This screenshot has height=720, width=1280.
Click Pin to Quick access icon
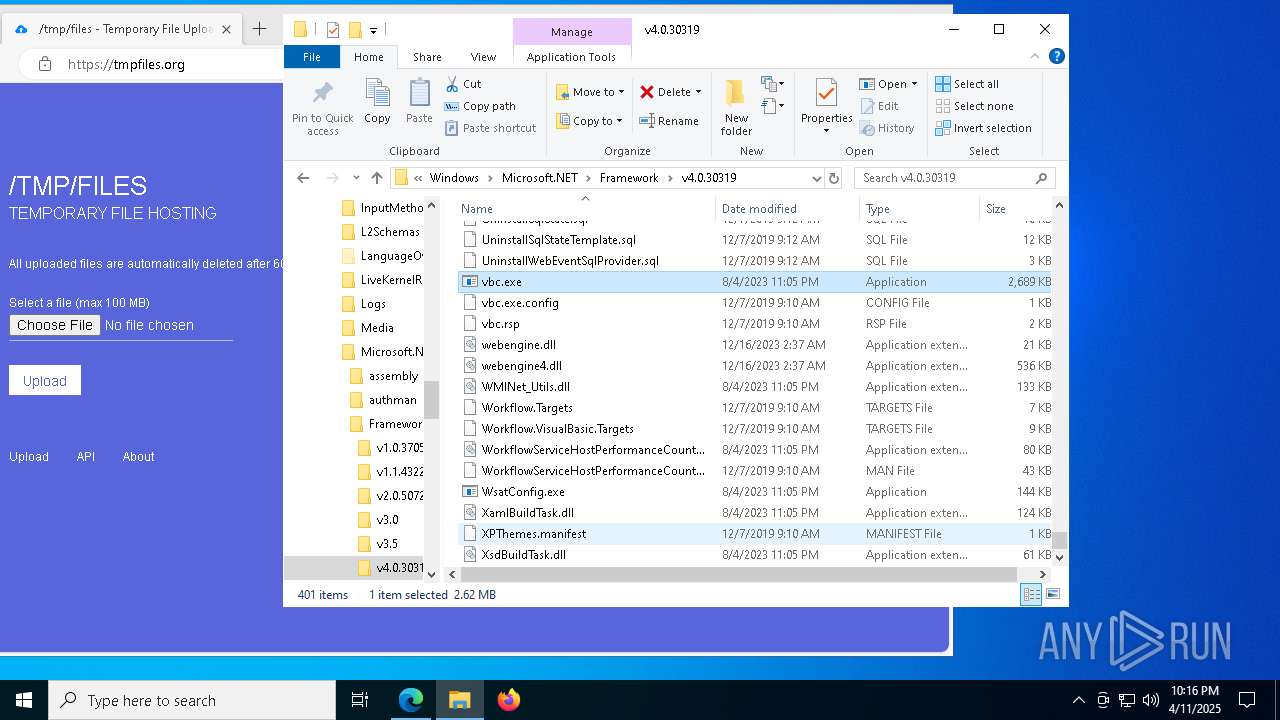pyautogui.click(x=322, y=94)
